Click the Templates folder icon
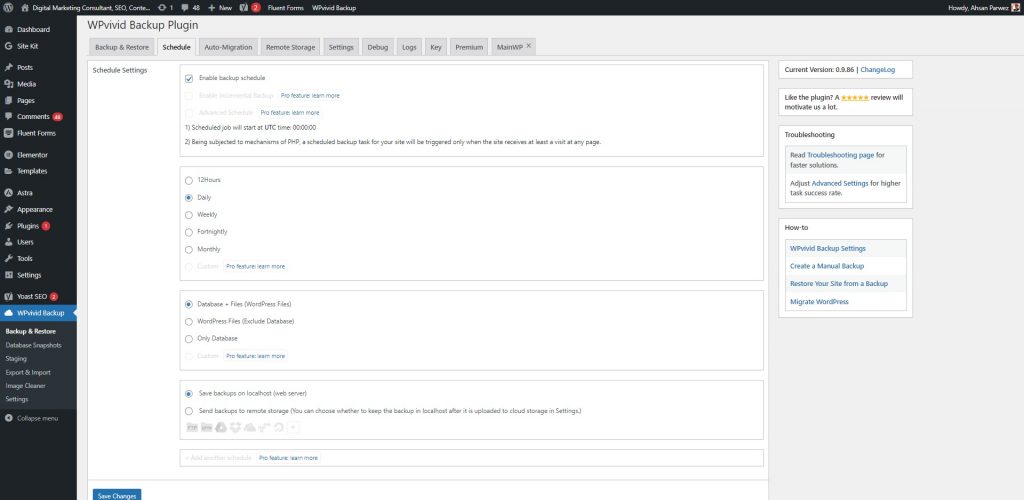Image resolution: width=1024 pixels, height=500 pixels. coord(8,171)
